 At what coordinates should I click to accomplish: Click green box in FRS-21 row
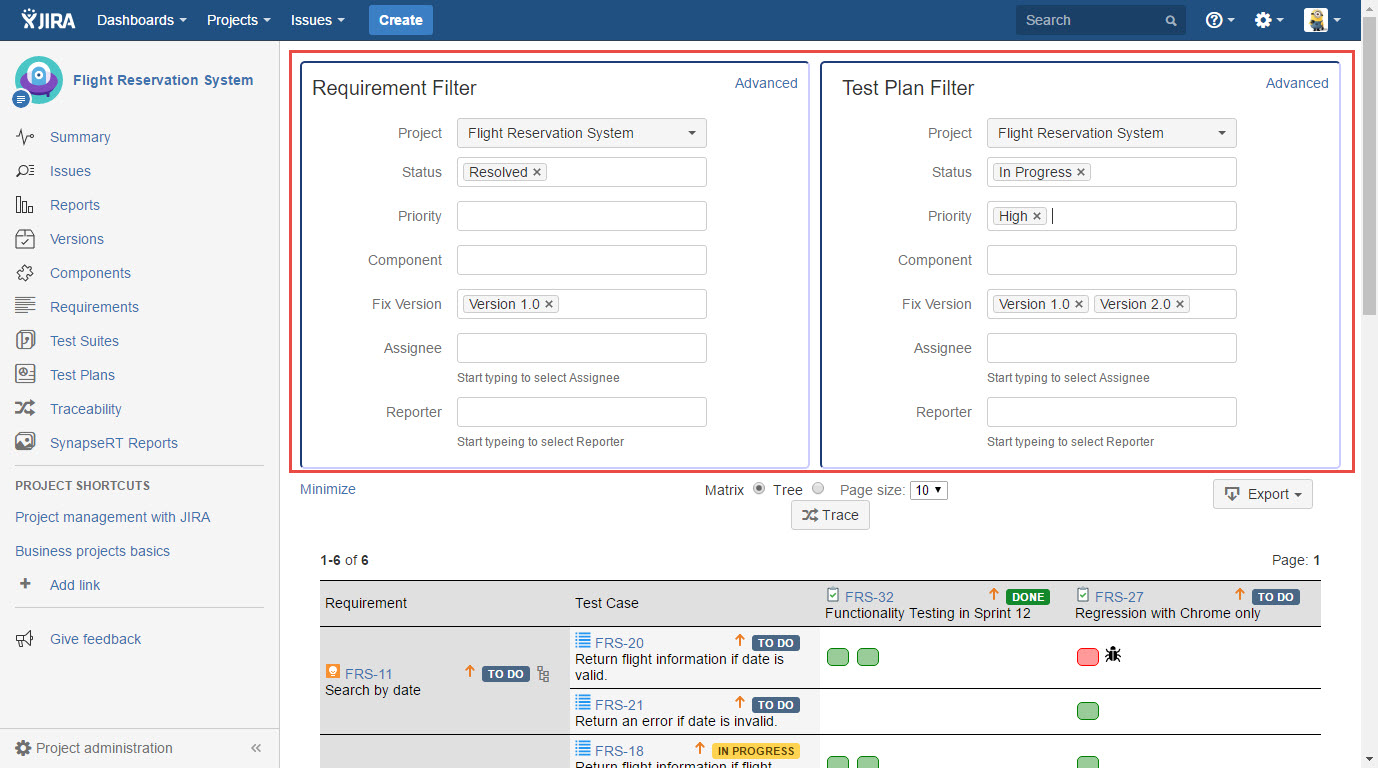[1088, 711]
